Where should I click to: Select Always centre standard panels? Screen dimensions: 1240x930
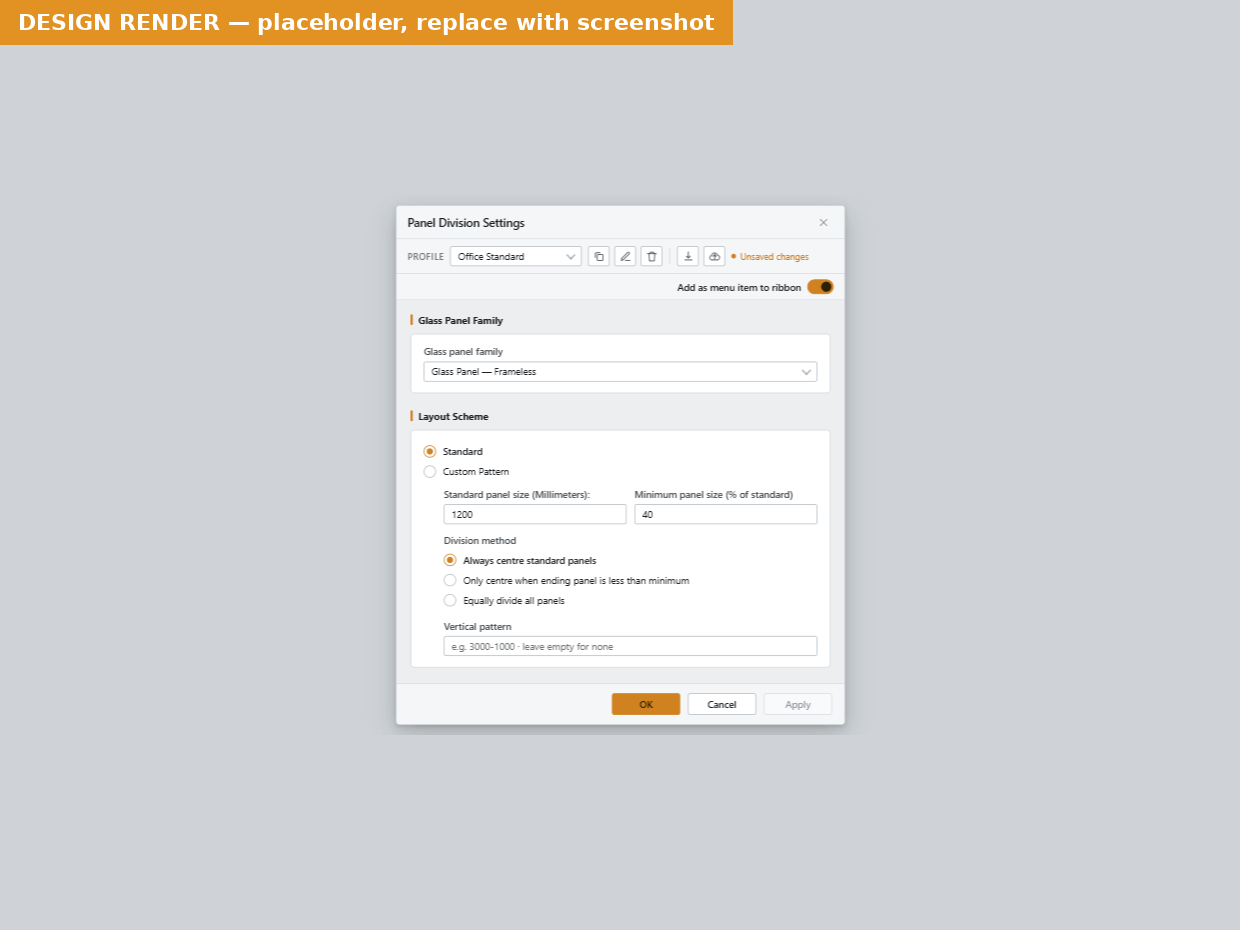tap(450, 561)
